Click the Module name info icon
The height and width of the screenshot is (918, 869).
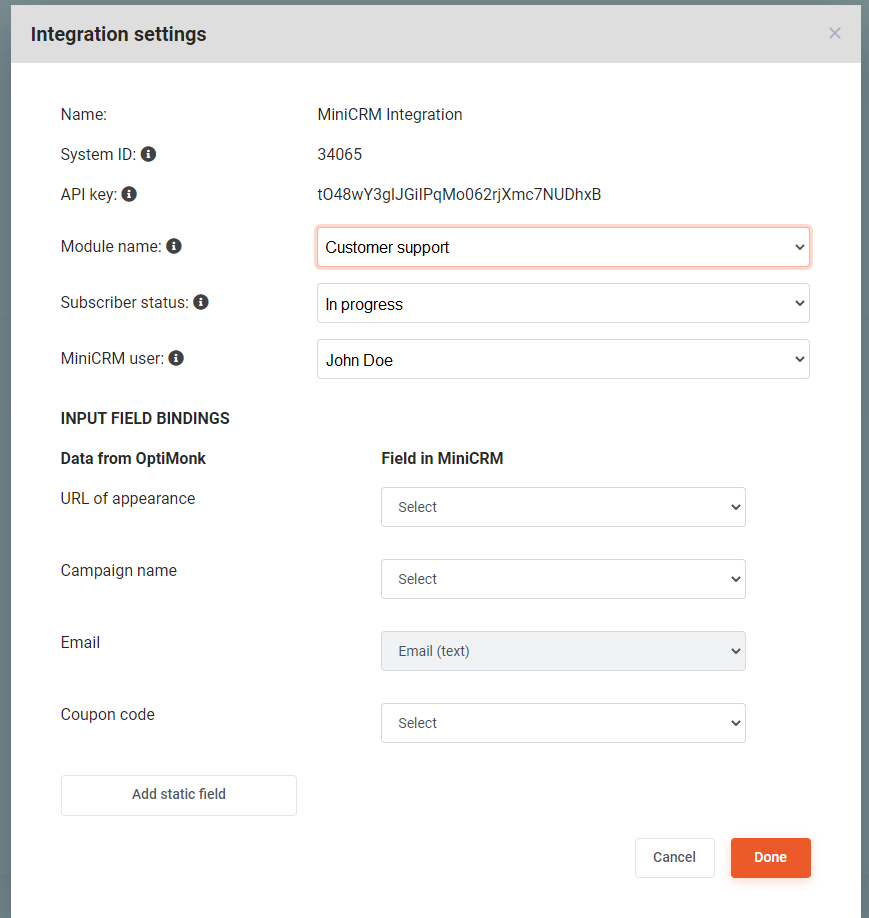click(x=174, y=246)
